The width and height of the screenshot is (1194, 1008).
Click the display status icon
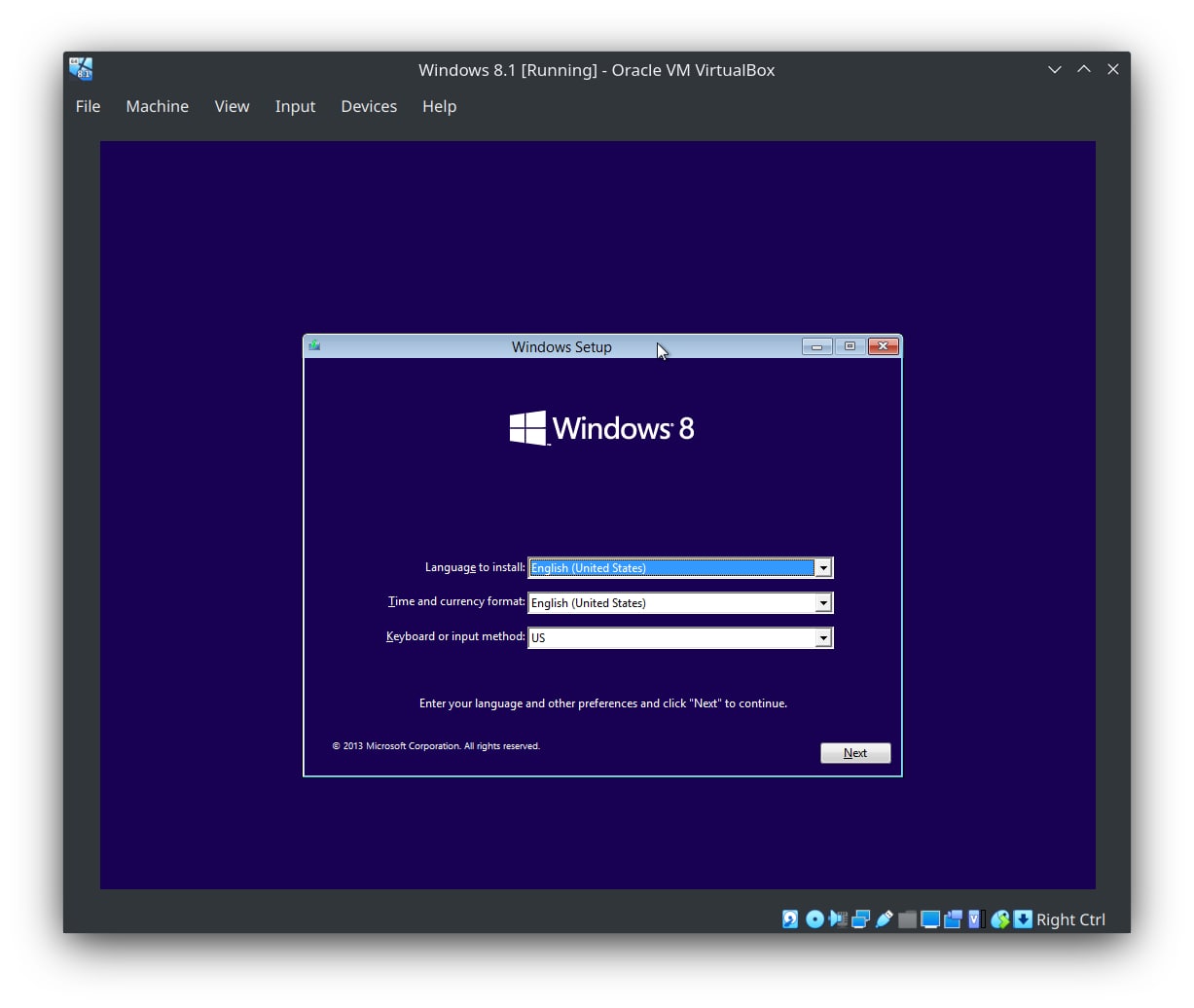click(x=930, y=919)
